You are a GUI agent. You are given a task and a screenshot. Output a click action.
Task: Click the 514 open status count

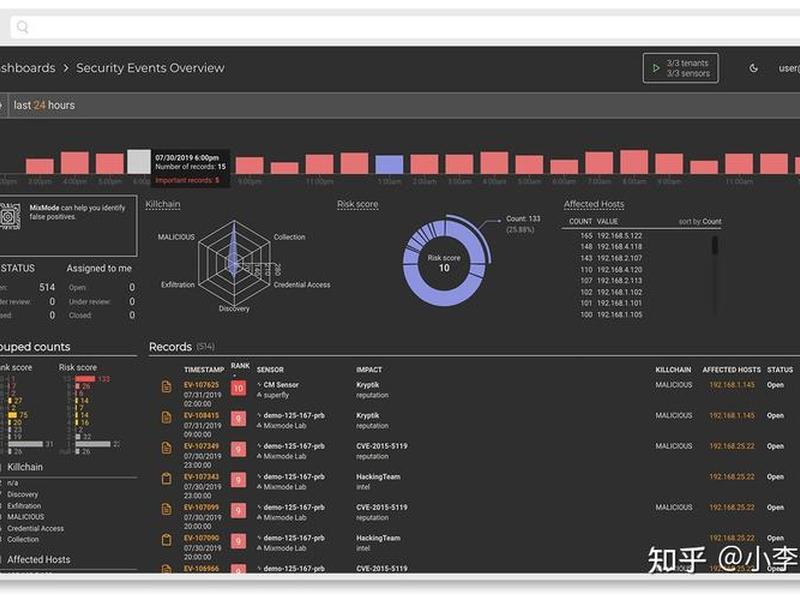point(47,287)
